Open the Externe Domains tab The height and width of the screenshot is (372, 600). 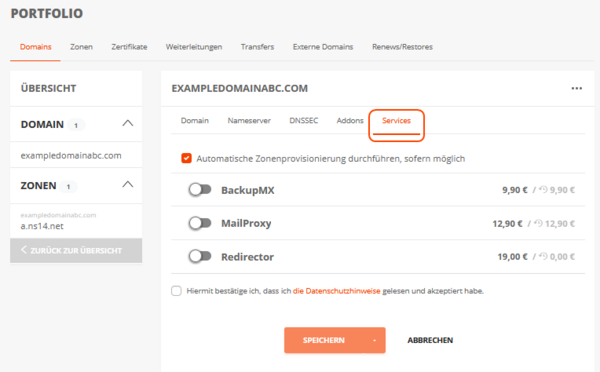[x=323, y=47]
